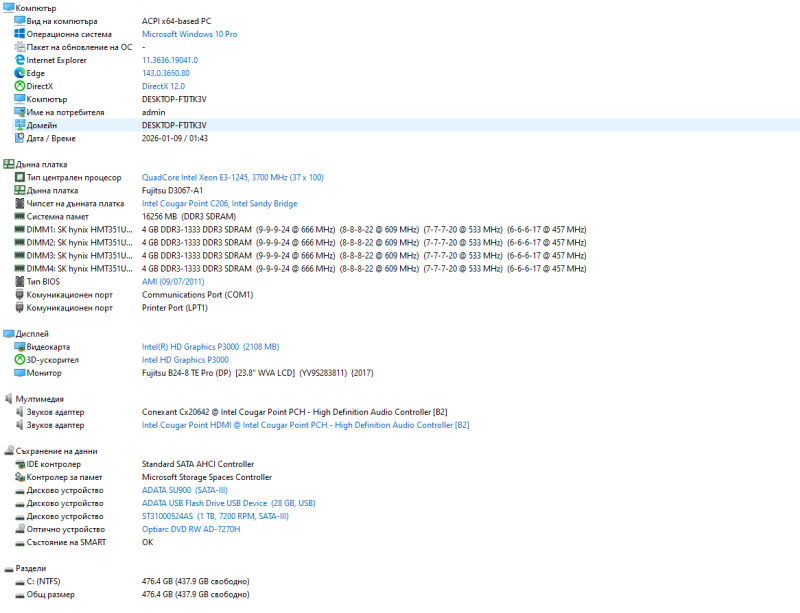Select the Мултимедия section header
The image size is (800, 613).
(x=39, y=399)
